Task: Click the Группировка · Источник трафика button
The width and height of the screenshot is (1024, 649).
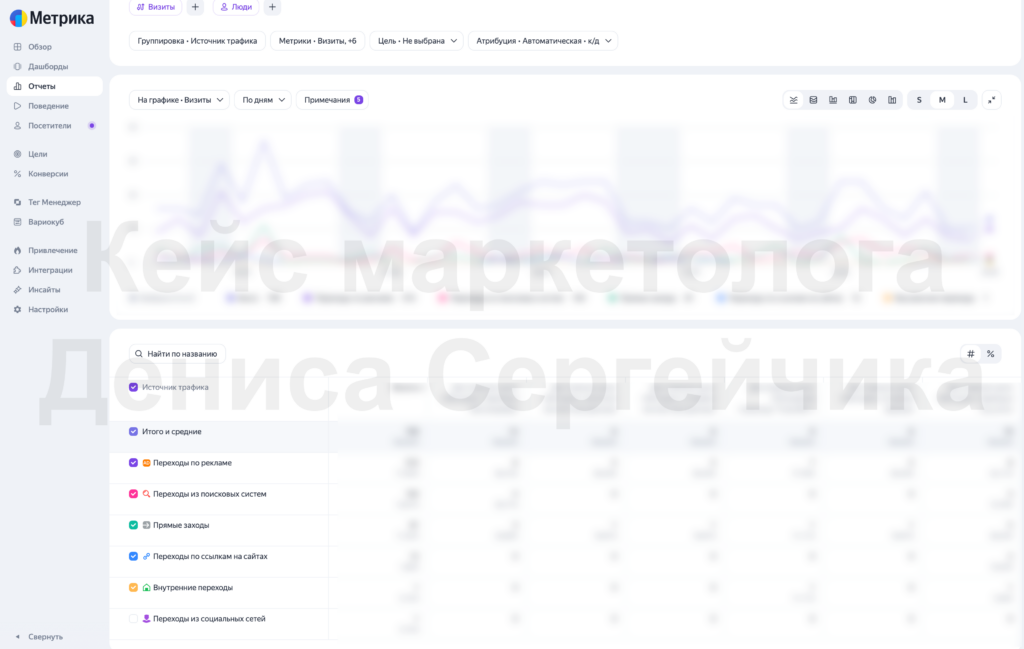Action: pyautogui.click(x=197, y=40)
